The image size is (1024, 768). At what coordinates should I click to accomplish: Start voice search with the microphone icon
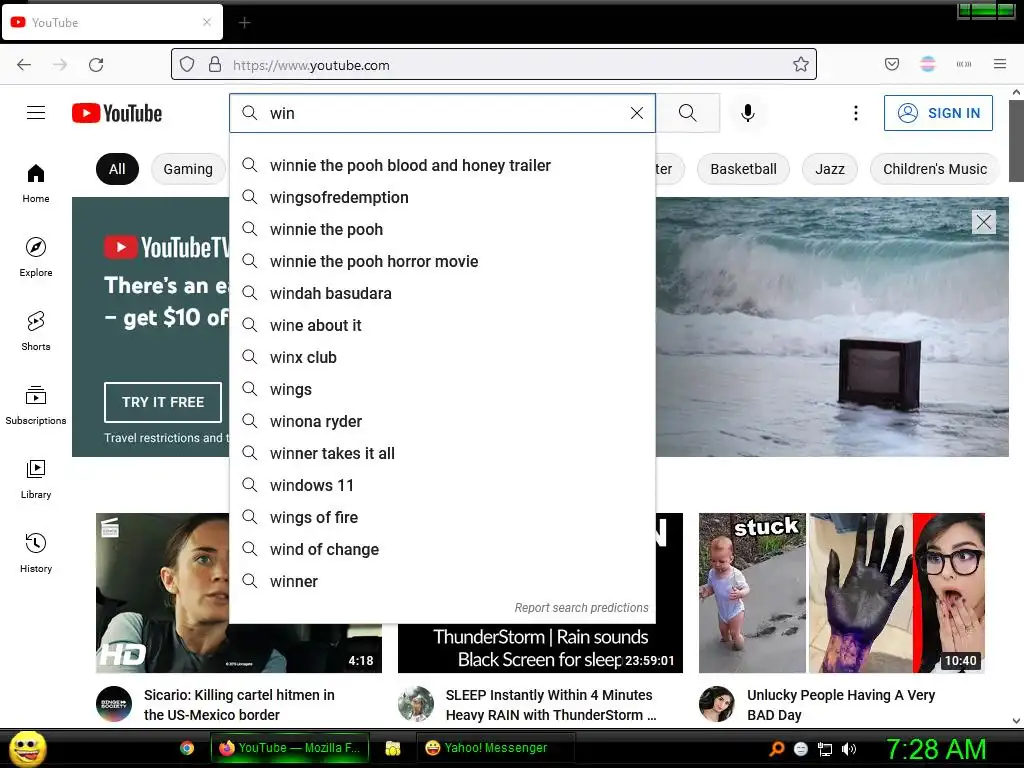748,113
